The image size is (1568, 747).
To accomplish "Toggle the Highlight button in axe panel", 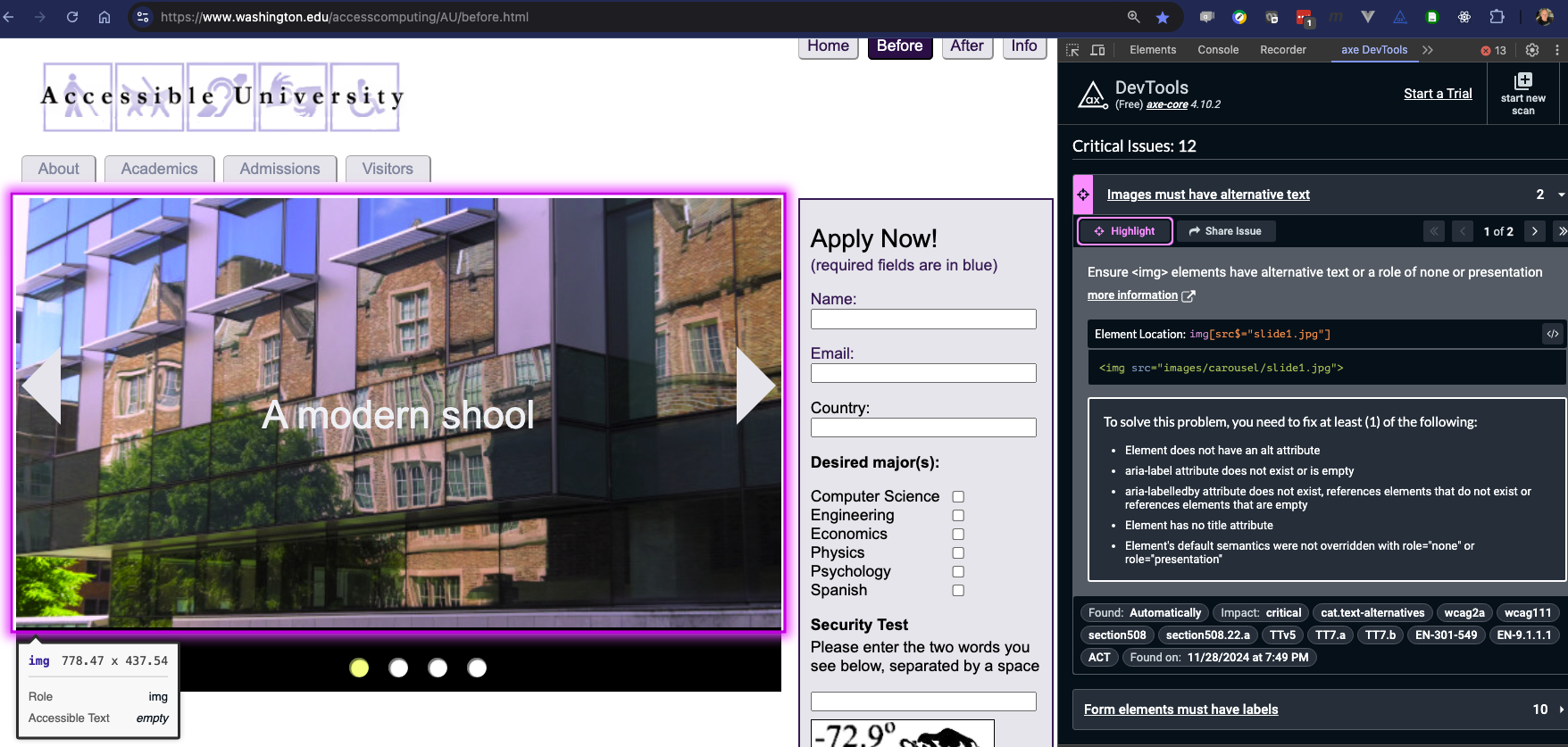I will click(x=1125, y=231).
